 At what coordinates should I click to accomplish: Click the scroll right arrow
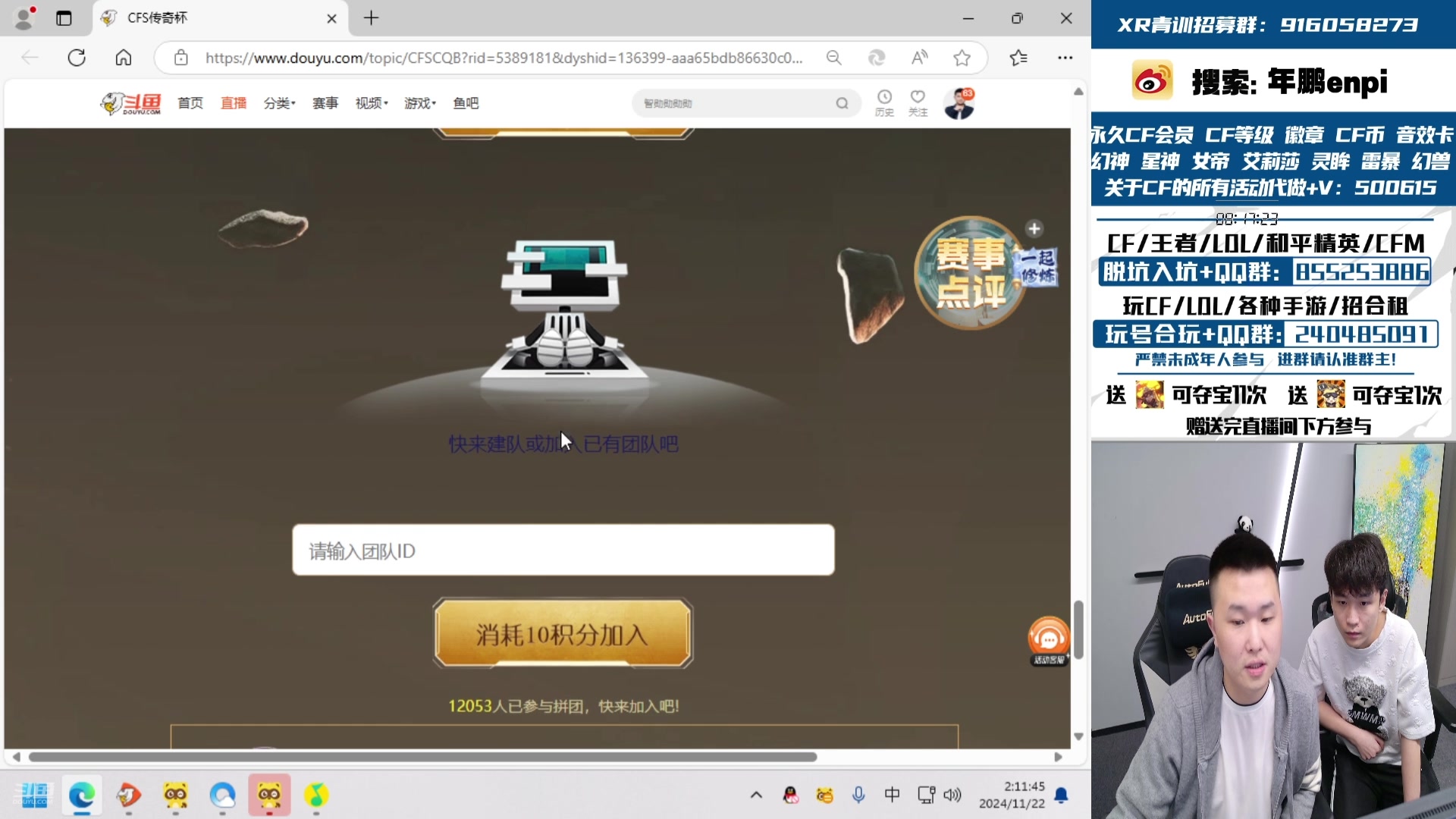click(1059, 757)
